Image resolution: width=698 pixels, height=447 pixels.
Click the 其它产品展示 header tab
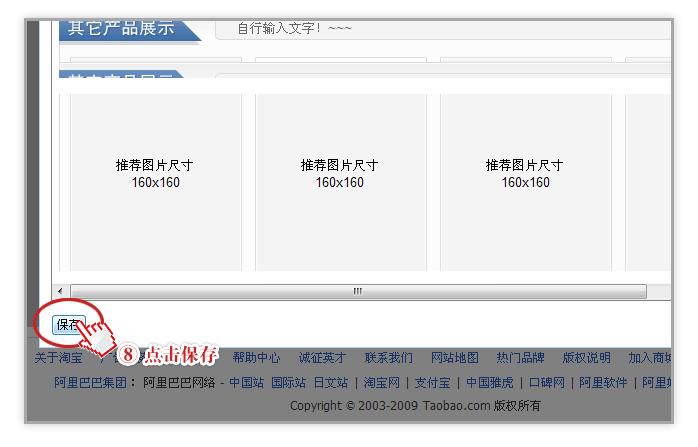point(122,28)
